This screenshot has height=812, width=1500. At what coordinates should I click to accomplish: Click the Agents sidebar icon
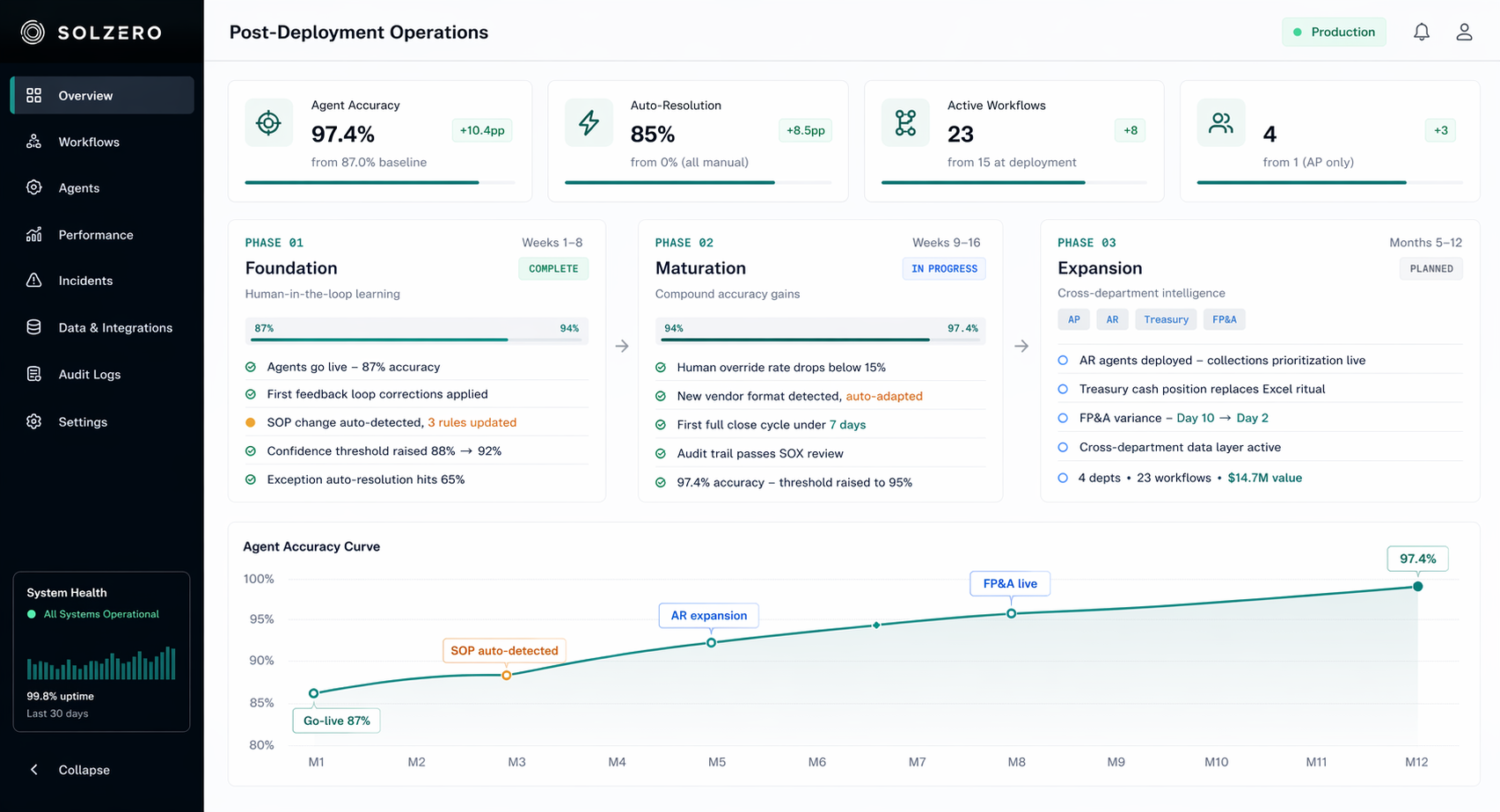34,187
